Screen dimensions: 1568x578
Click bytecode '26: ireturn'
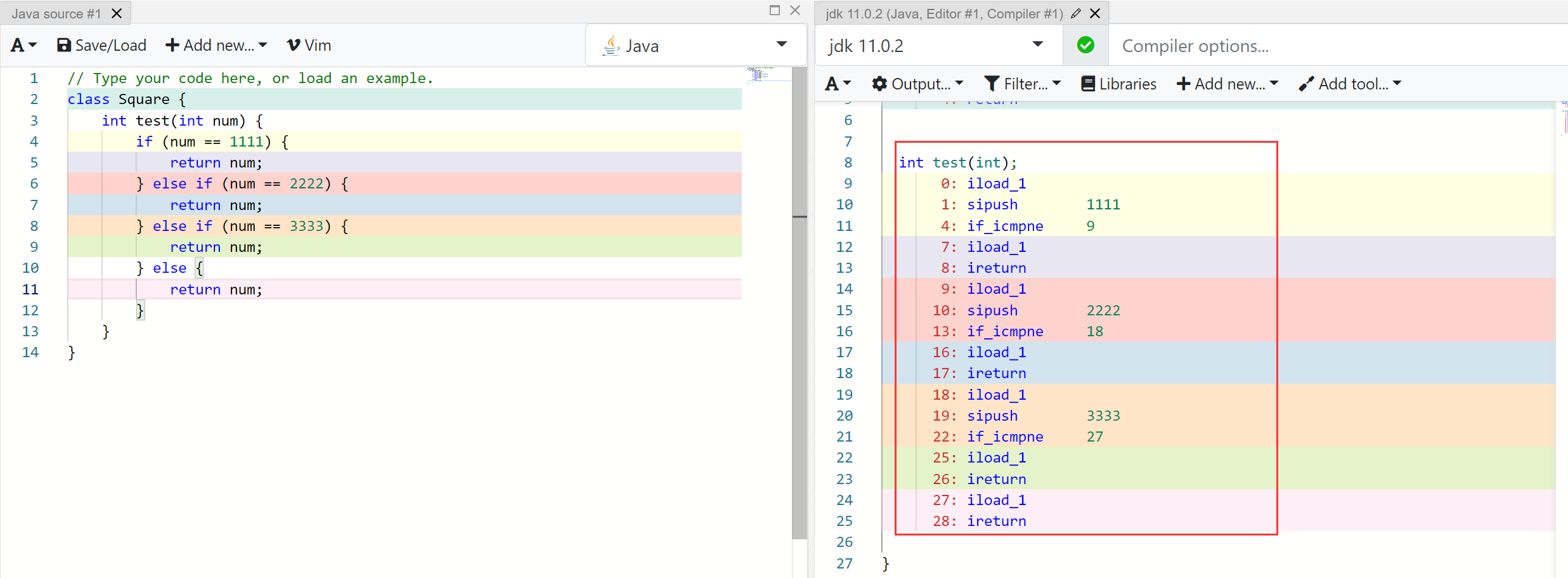[x=980, y=480]
